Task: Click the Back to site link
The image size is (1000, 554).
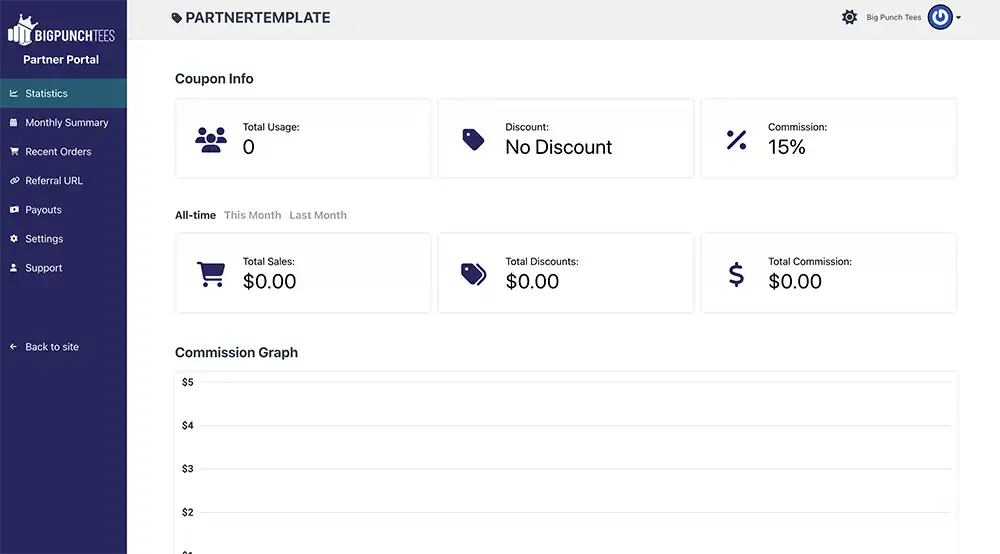Action: (51, 347)
